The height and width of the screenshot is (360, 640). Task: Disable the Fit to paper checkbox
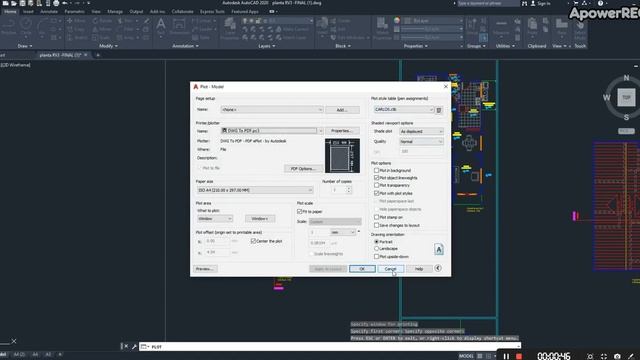tap(300, 211)
